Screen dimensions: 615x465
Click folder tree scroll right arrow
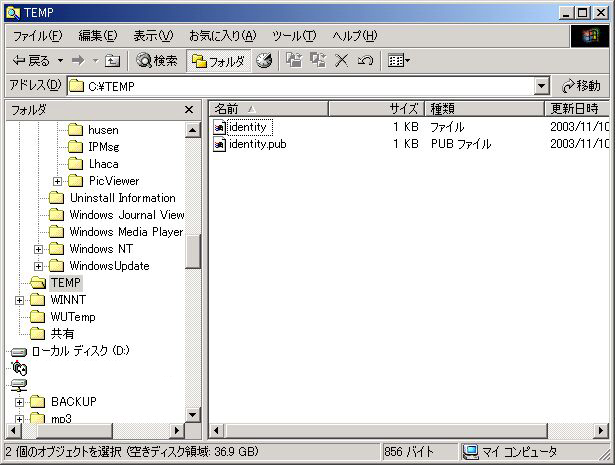coord(177,431)
